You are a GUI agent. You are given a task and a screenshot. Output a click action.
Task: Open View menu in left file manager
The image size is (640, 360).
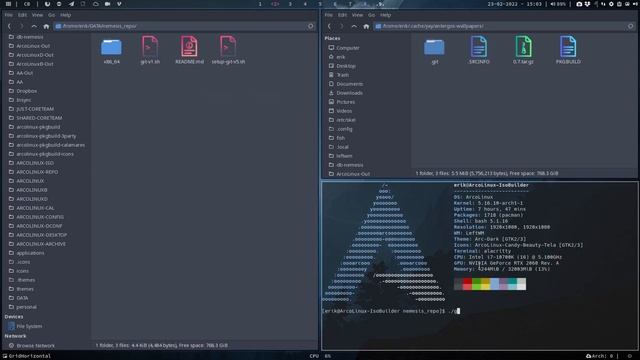pyautogui.click(x=37, y=15)
